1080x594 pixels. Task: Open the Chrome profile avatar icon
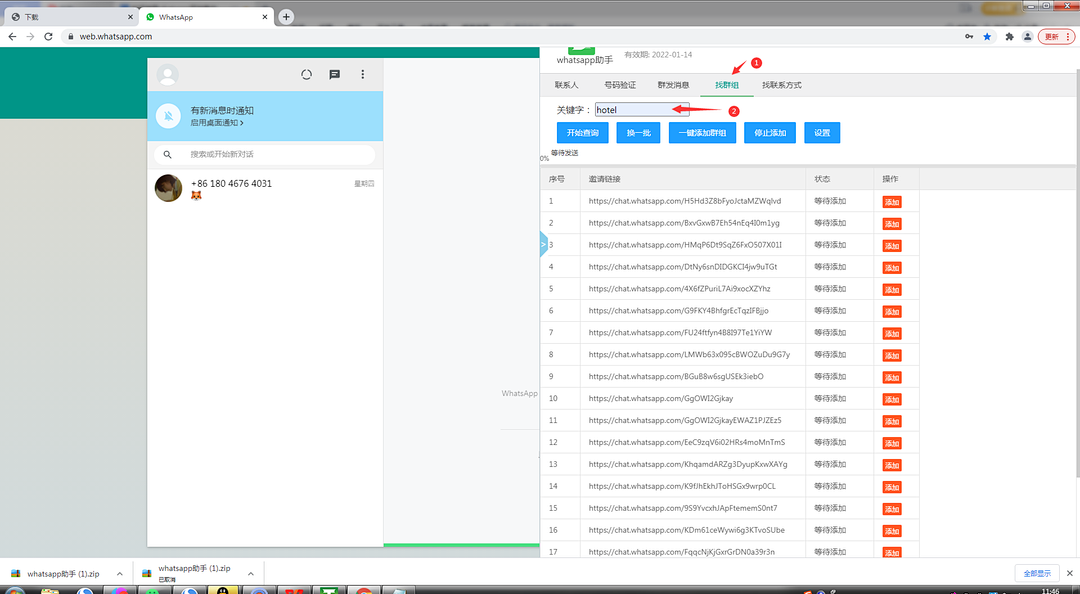pos(1027,37)
